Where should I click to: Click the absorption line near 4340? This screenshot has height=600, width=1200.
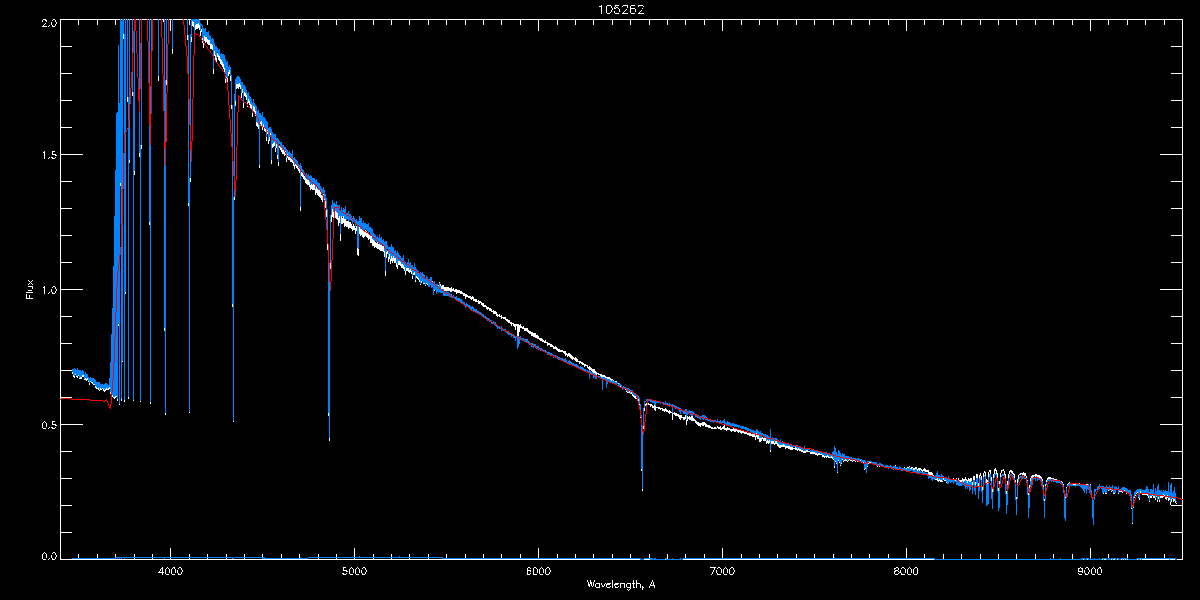pyautogui.click(x=233, y=250)
